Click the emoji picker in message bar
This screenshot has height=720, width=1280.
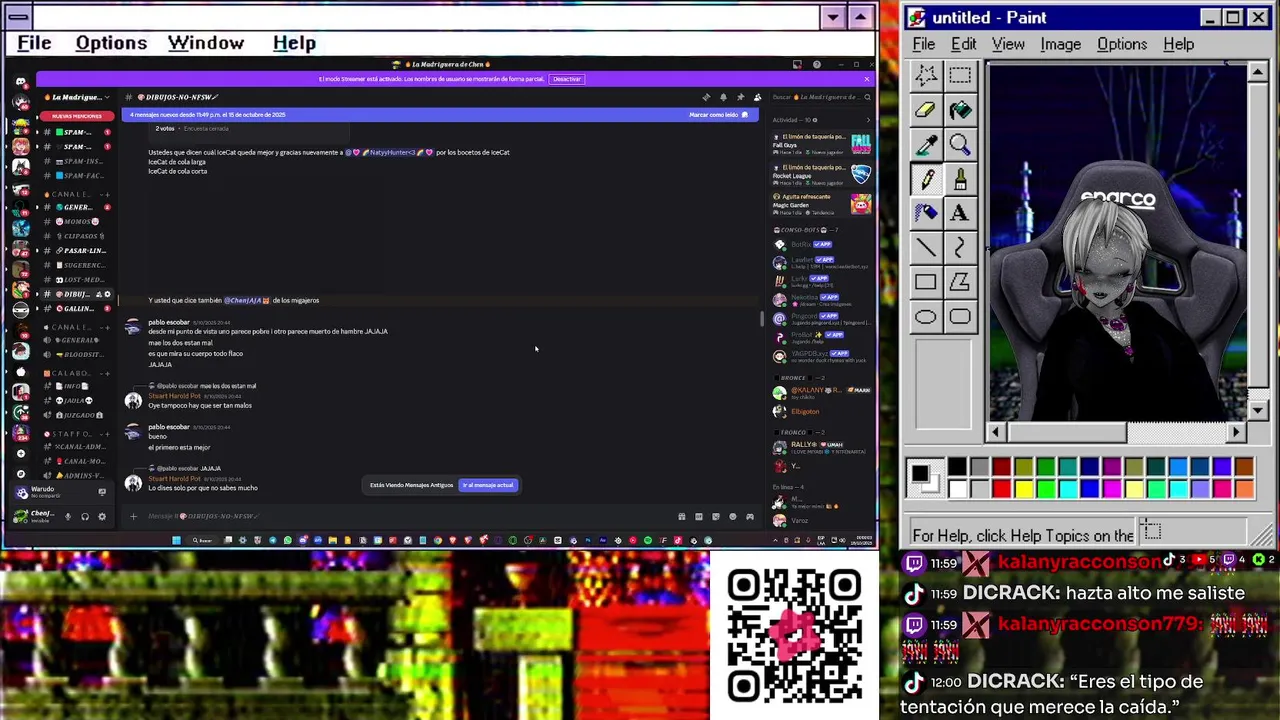tap(732, 516)
